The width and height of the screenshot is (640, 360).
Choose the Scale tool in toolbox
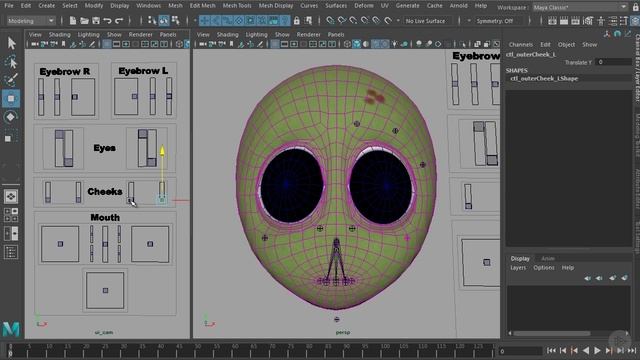coord(10,137)
